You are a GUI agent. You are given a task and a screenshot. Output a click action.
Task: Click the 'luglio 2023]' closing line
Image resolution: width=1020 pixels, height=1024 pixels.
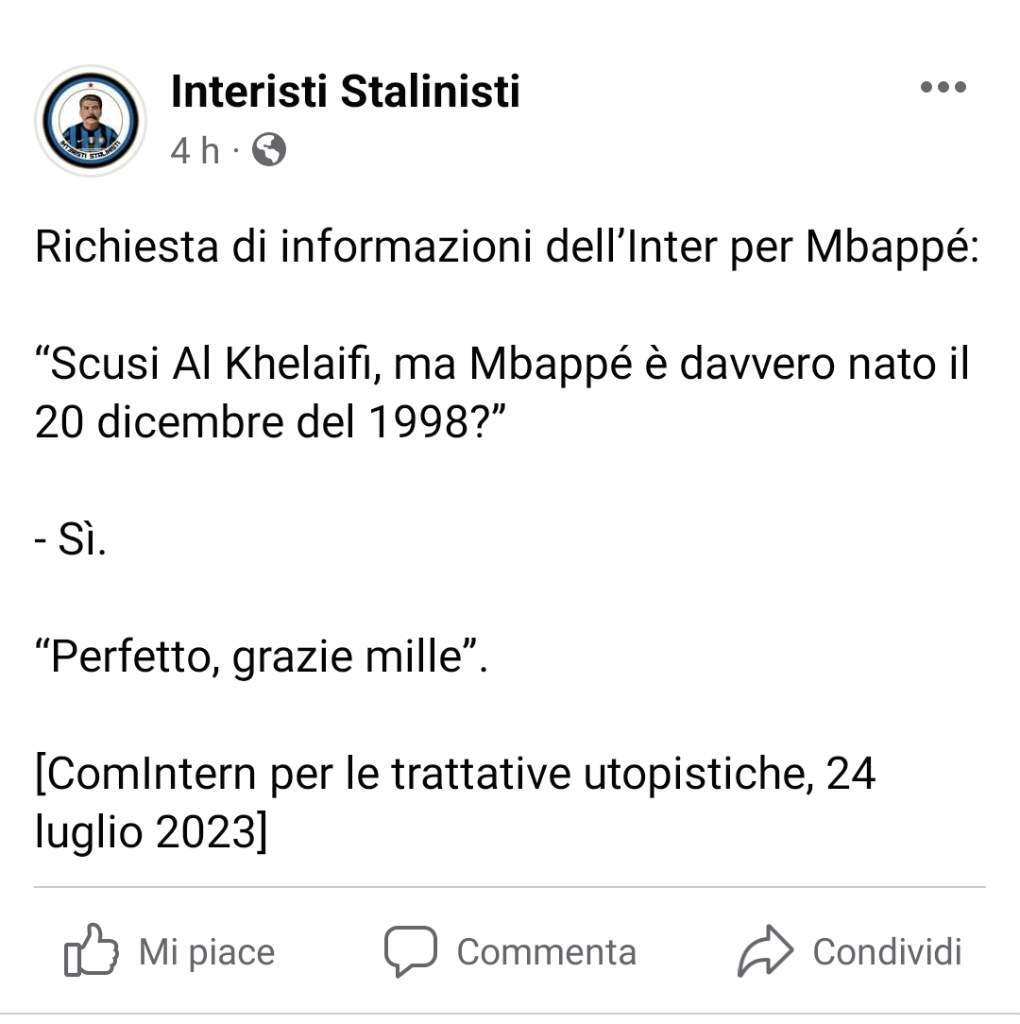(x=151, y=833)
